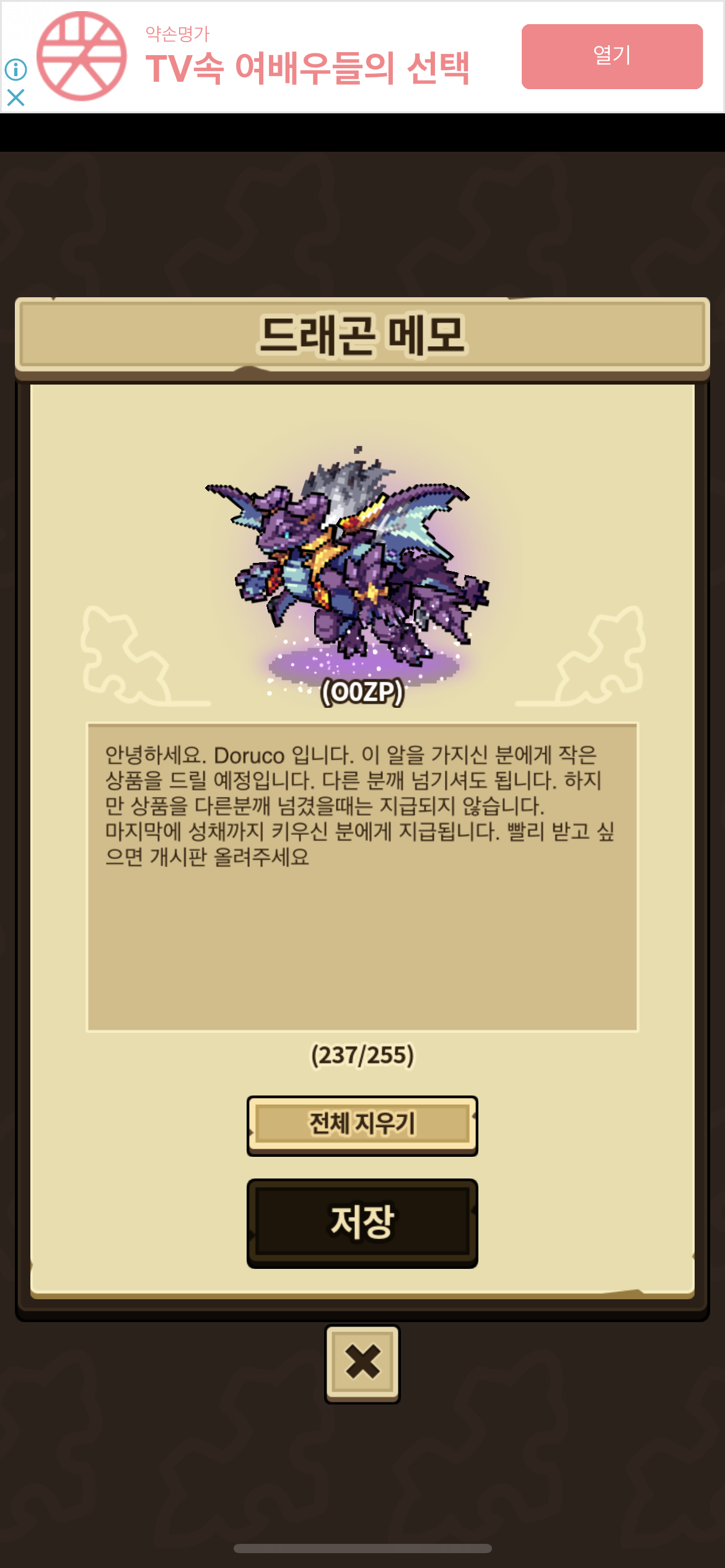725x1568 pixels.
Task: Tap the ad info (i) icon
Action: pyautogui.click(x=15, y=69)
